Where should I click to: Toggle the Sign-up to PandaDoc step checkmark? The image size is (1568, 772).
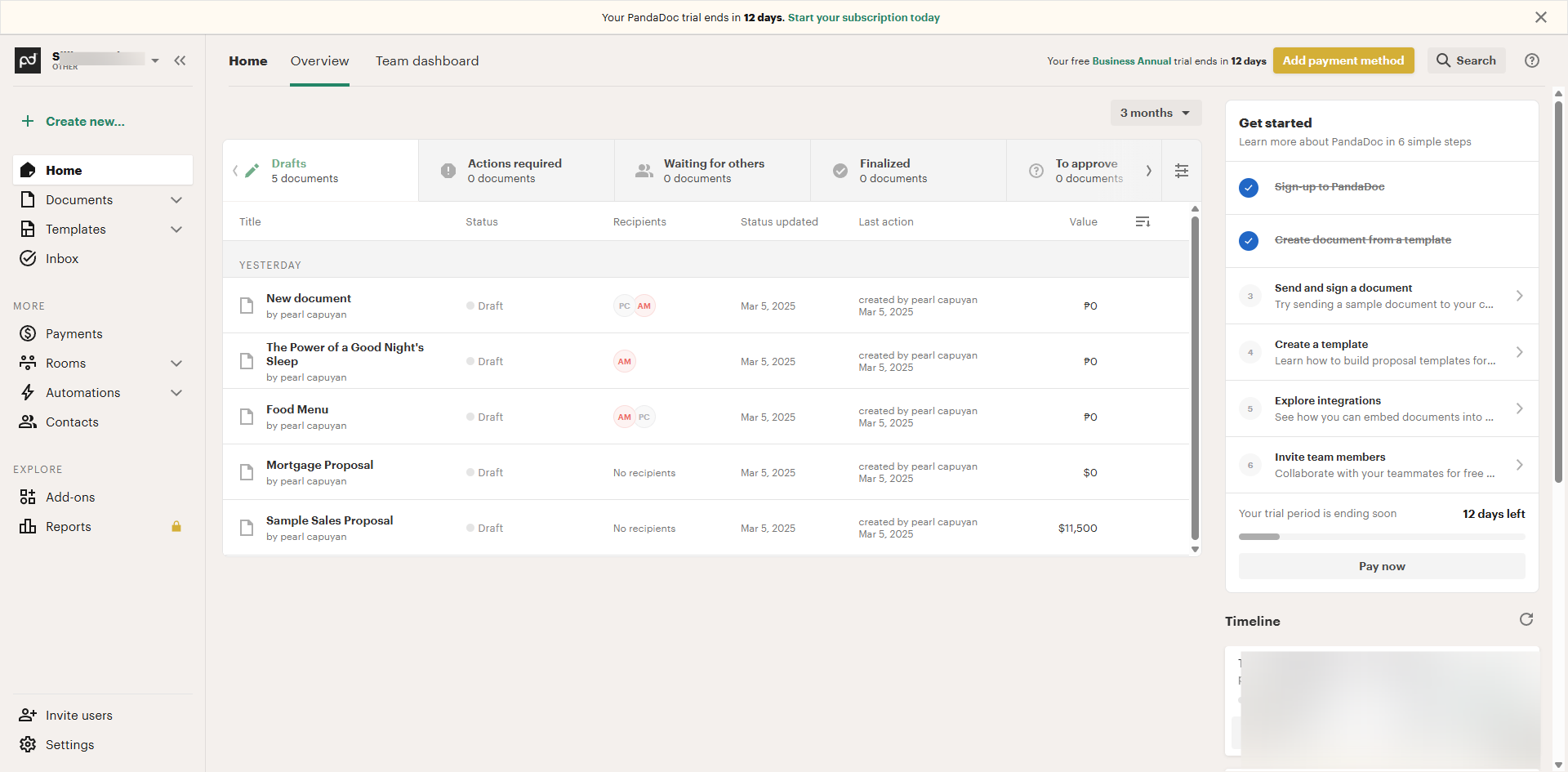click(x=1249, y=188)
